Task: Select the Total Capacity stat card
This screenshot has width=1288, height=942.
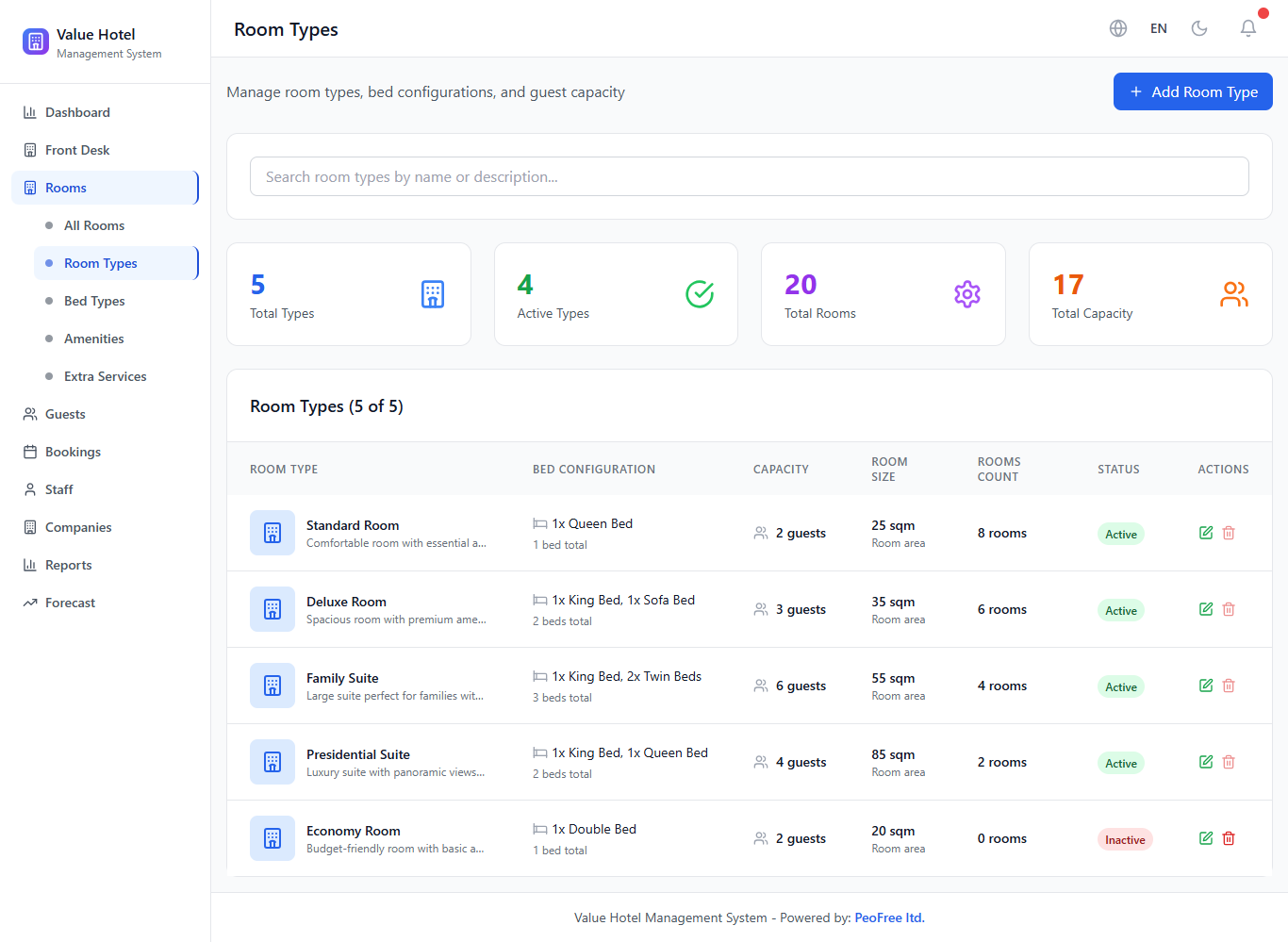Action: [x=1149, y=294]
